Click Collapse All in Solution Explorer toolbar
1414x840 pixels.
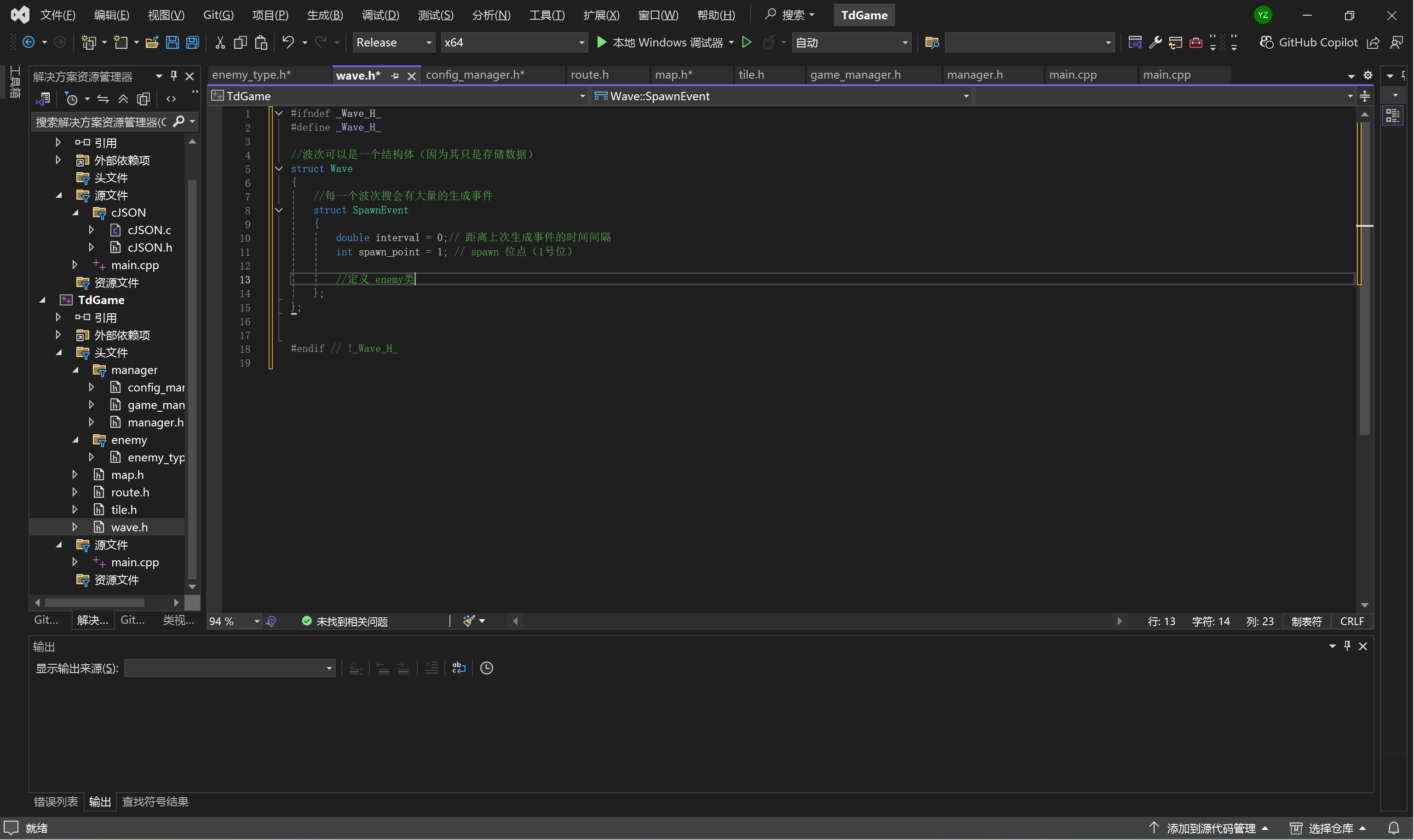123,99
